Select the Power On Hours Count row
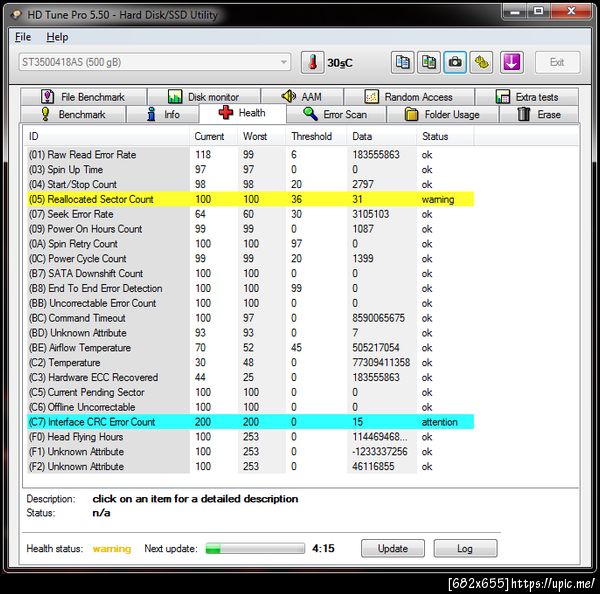Screen dimensions: 600x594 click(x=250, y=229)
